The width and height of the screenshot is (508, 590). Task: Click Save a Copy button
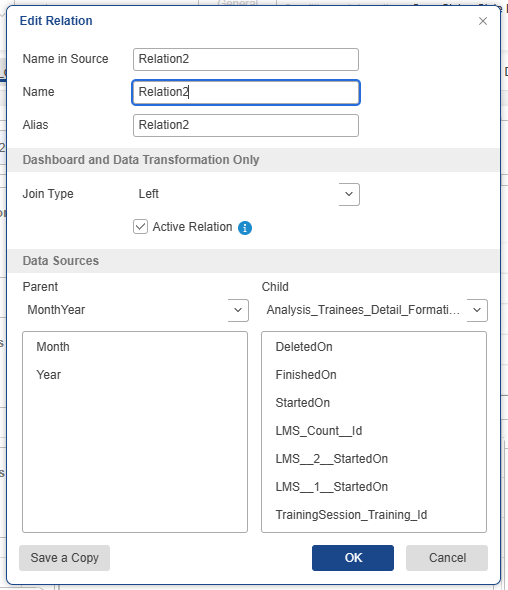click(64, 558)
